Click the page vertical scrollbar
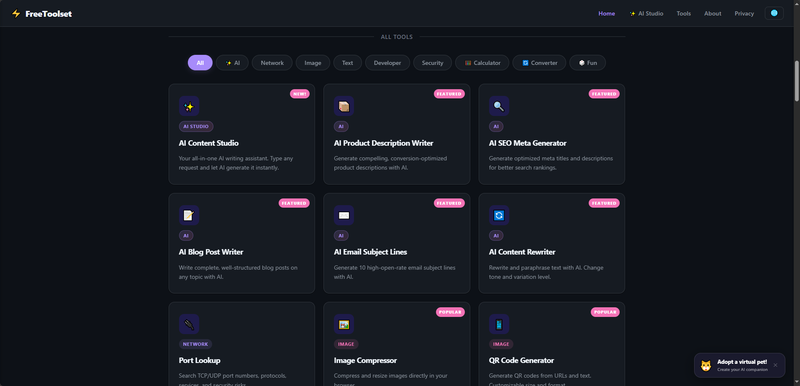The width and height of the screenshot is (800, 386). click(796, 81)
